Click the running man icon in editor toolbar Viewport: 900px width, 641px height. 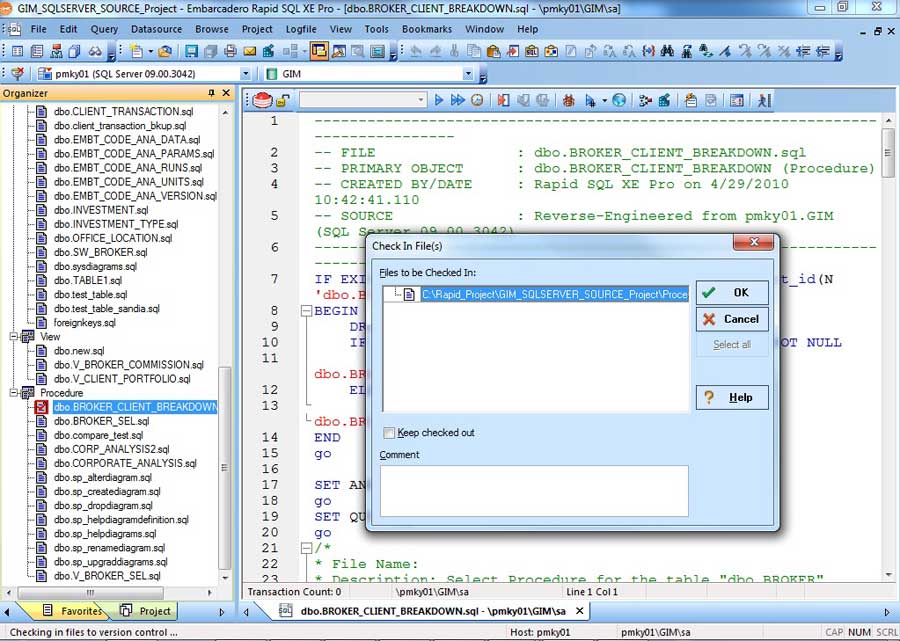pyautogui.click(x=763, y=100)
